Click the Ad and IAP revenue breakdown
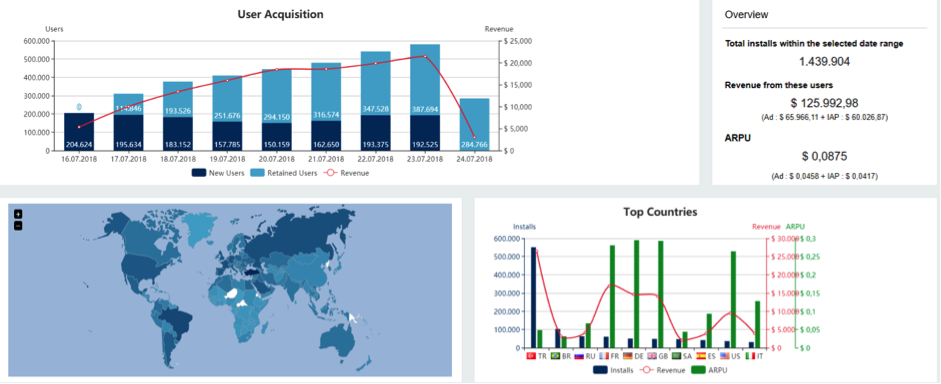This screenshot has width=941, height=384. click(824, 117)
